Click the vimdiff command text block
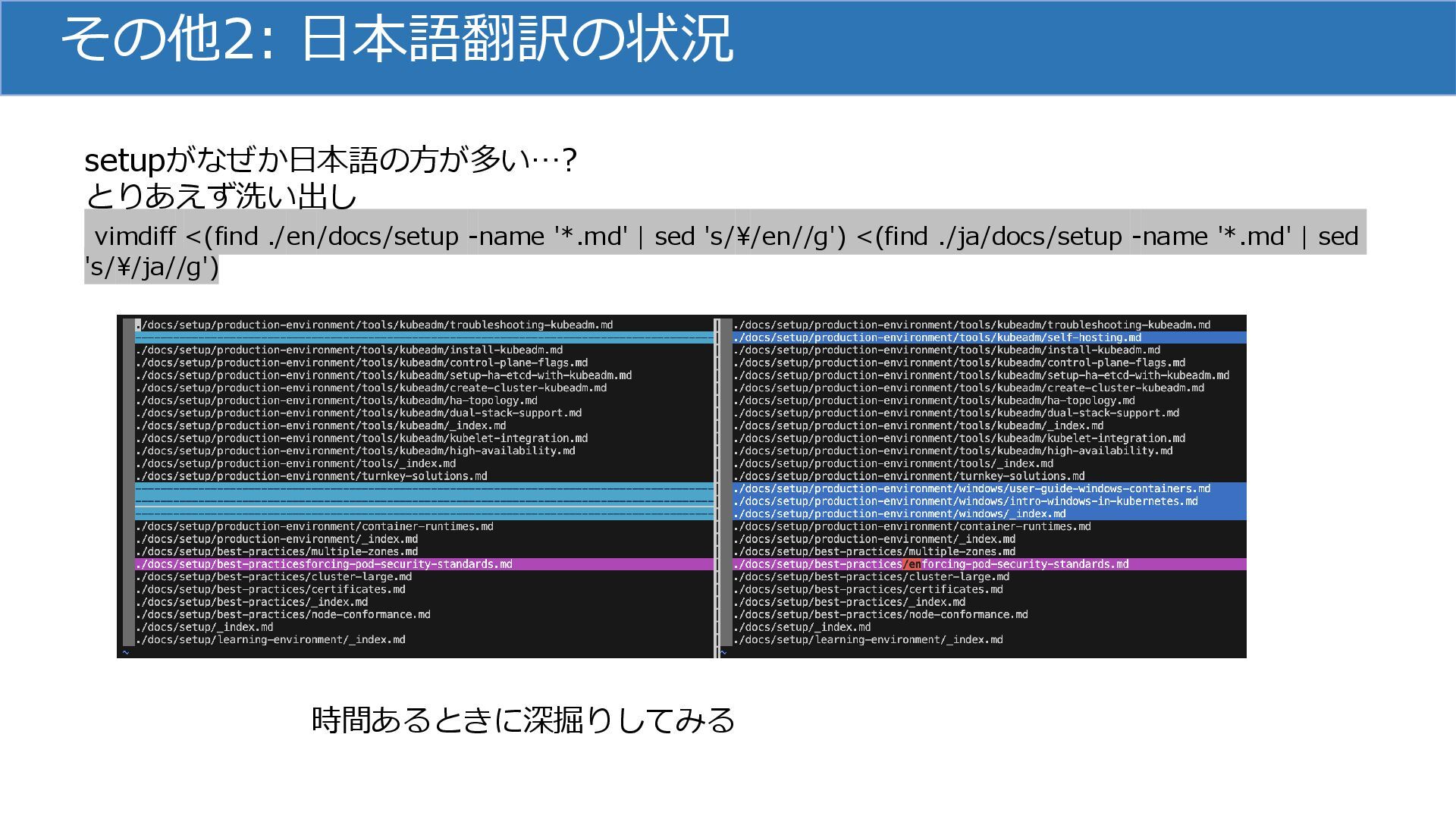This screenshot has height=819, width=1456. click(x=724, y=238)
